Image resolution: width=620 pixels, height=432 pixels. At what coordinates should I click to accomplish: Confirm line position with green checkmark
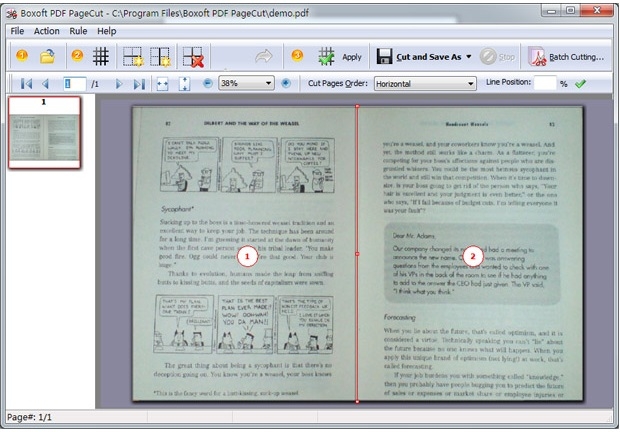coord(580,84)
